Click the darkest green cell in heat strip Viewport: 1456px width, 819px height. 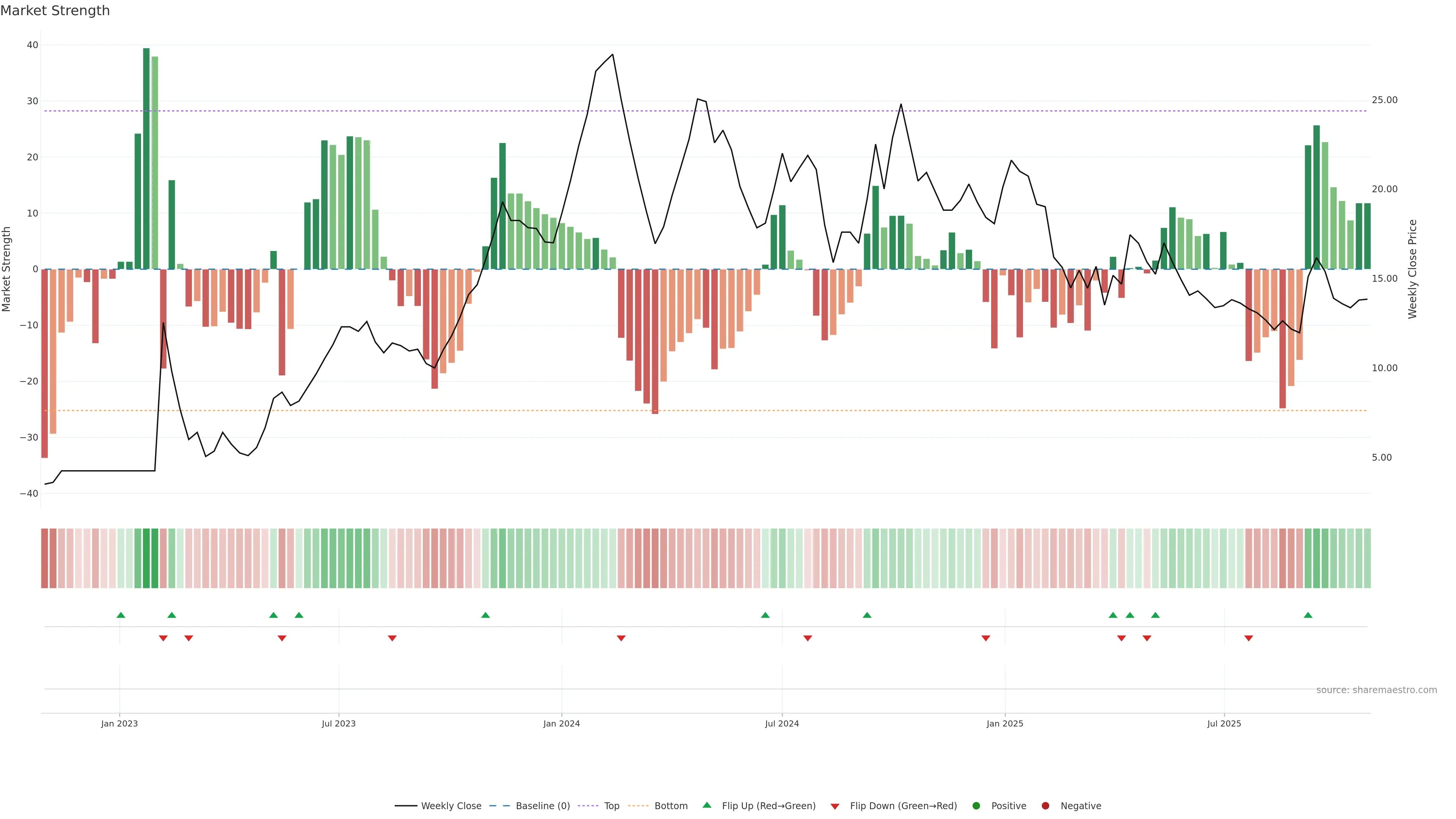[x=146, y=558]
